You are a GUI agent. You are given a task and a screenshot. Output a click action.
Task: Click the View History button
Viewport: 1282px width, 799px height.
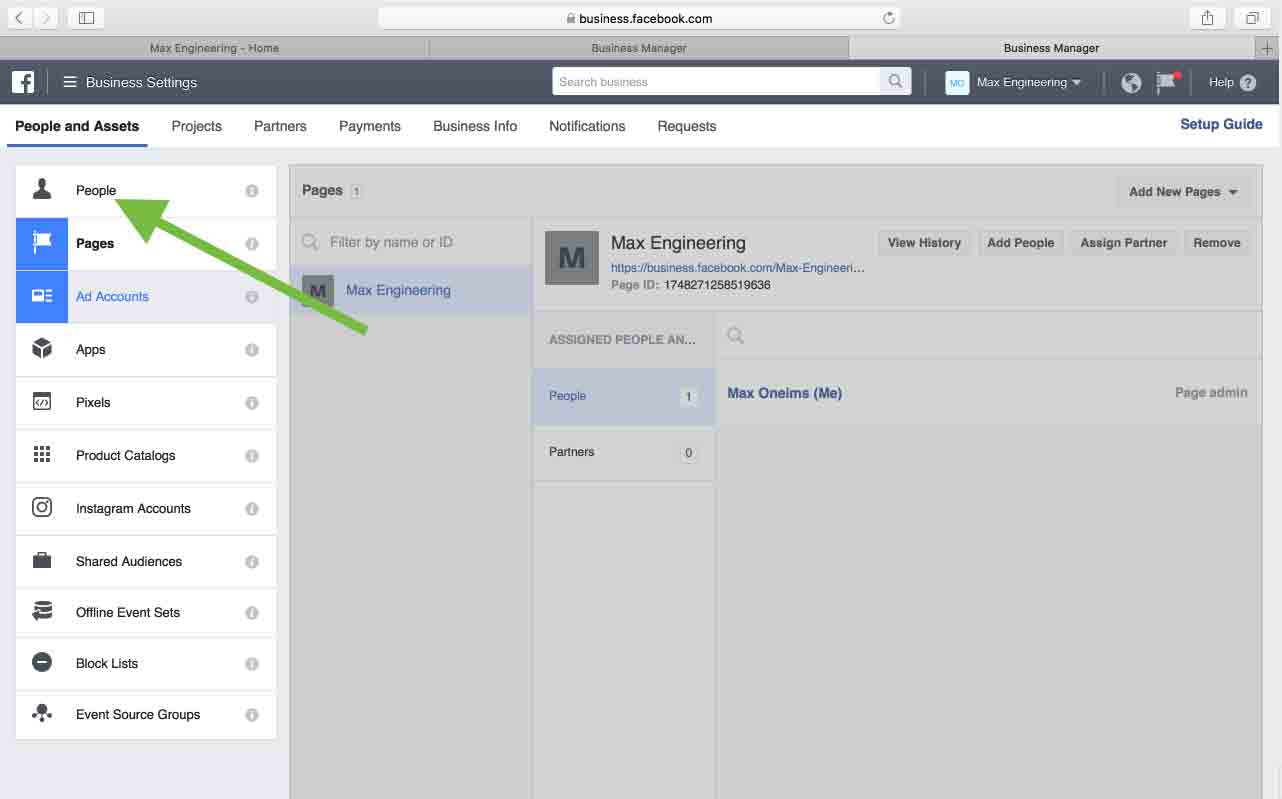(x=924, y=243)
